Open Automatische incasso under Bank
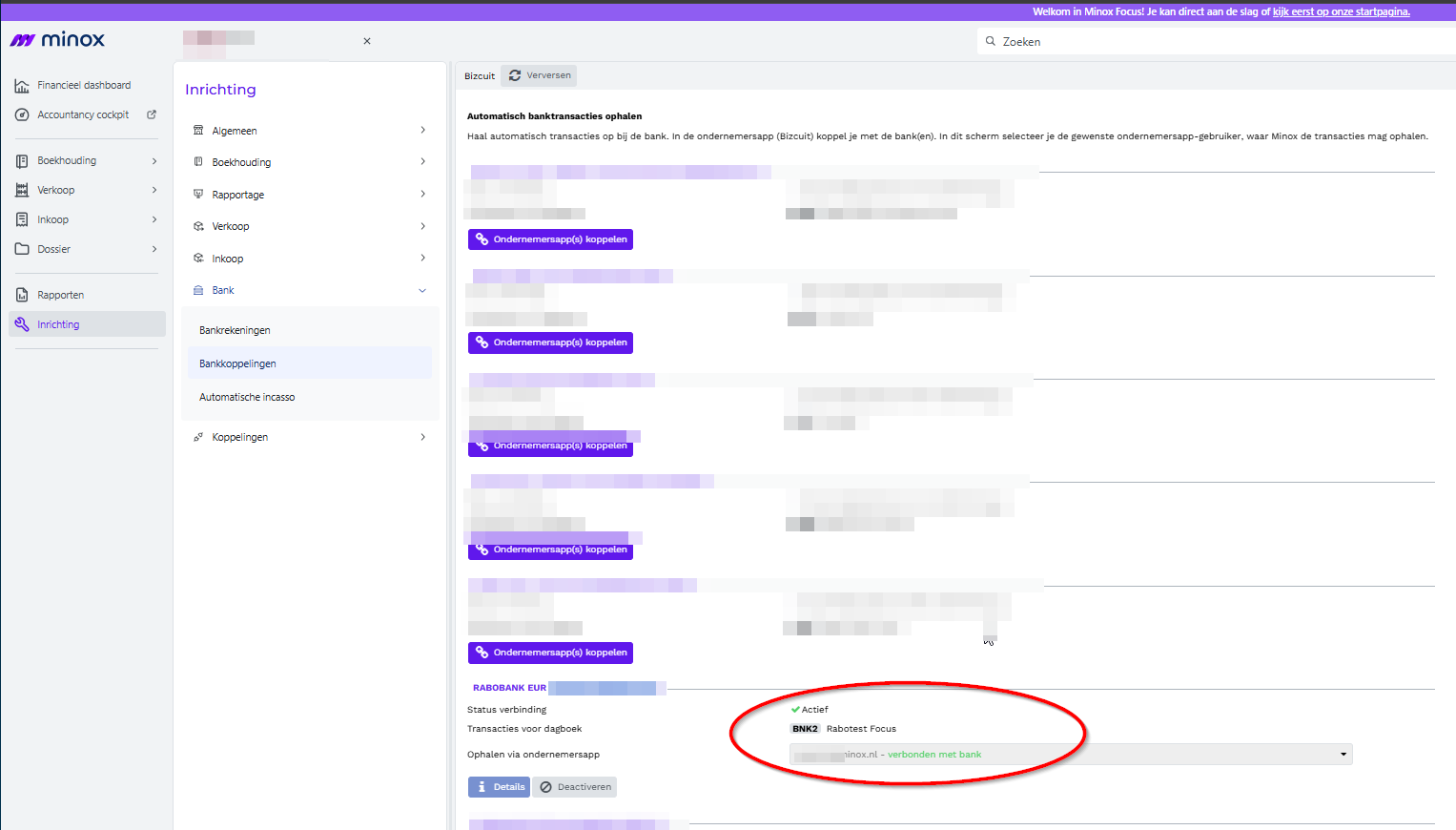Image resolution: width=1456 pixels, height=830 pixels. 247,397
